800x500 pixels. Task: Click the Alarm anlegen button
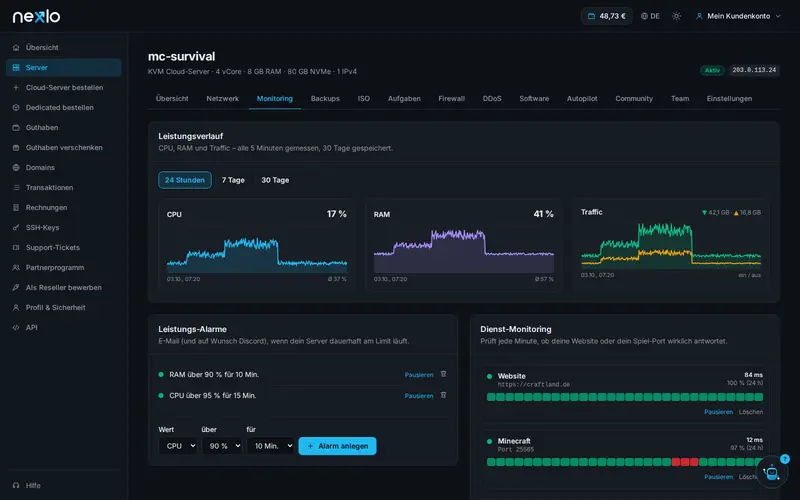(337, 446)
